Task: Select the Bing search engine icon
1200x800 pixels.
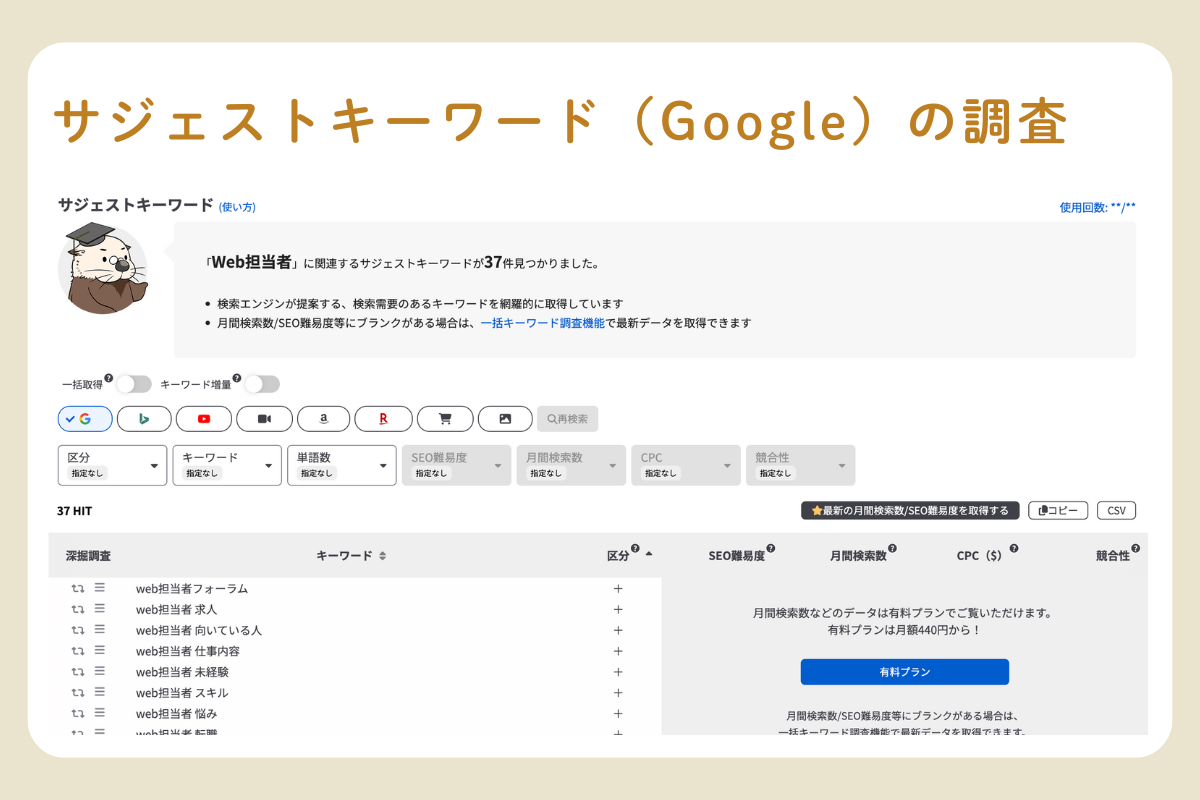Action: pos(144,419)
